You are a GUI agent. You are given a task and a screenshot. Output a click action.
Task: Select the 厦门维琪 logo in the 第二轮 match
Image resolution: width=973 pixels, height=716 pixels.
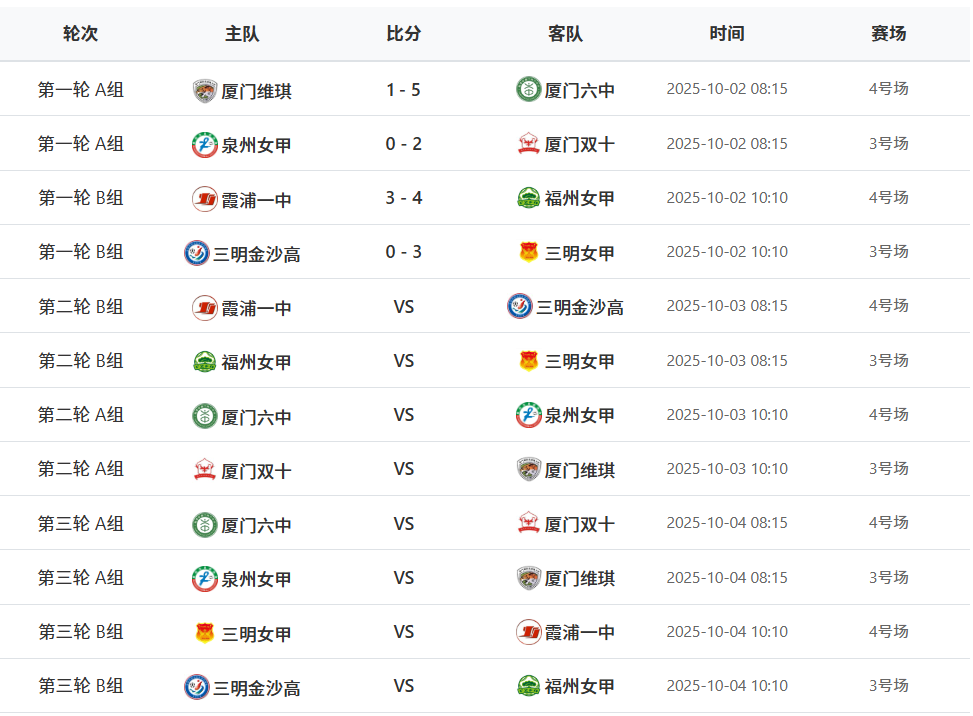[x=529, y=469]
